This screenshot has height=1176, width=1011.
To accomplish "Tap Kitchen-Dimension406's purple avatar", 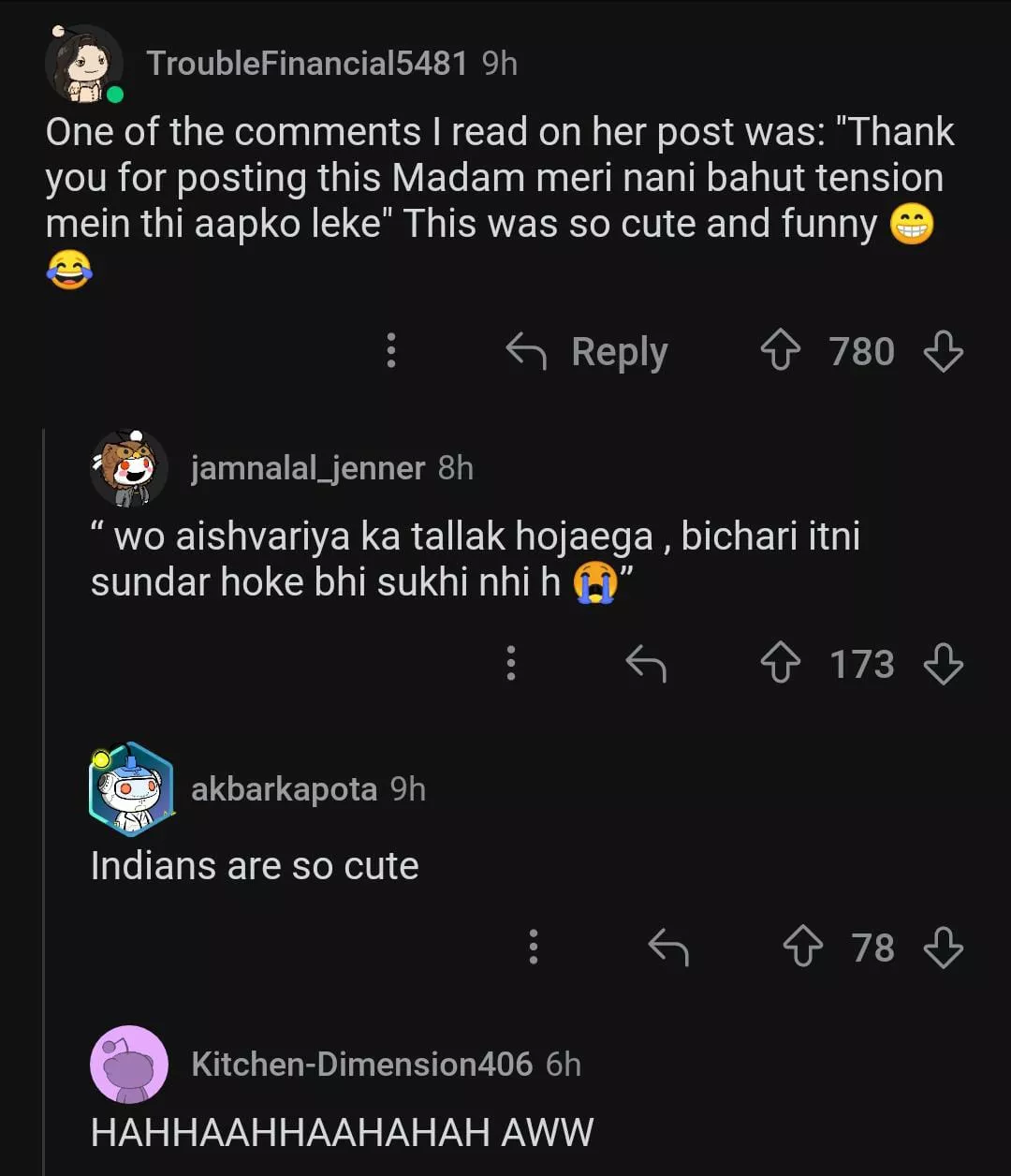I will pos(129,1065).
